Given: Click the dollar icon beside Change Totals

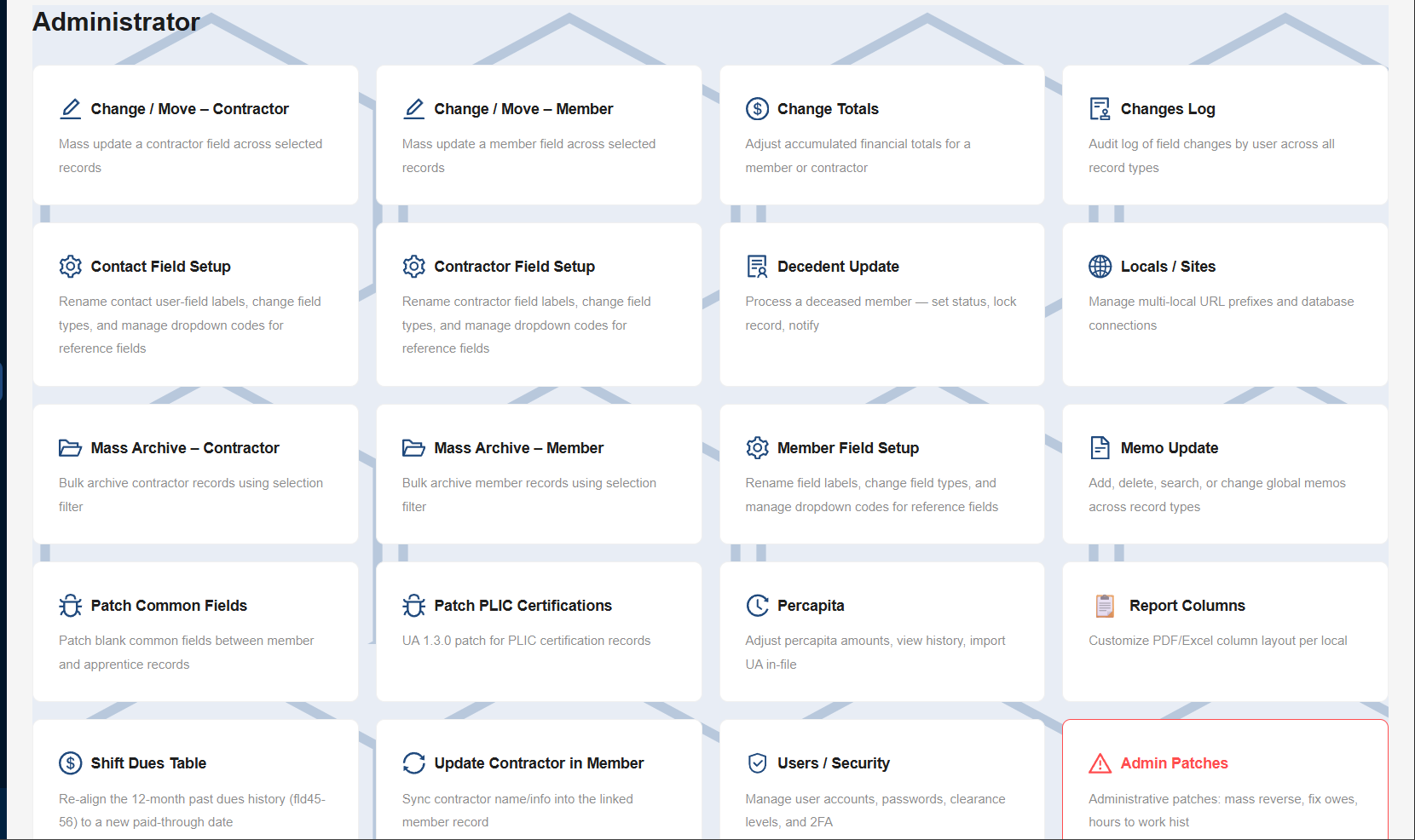Looking at the screenshot, I should 757,109.
